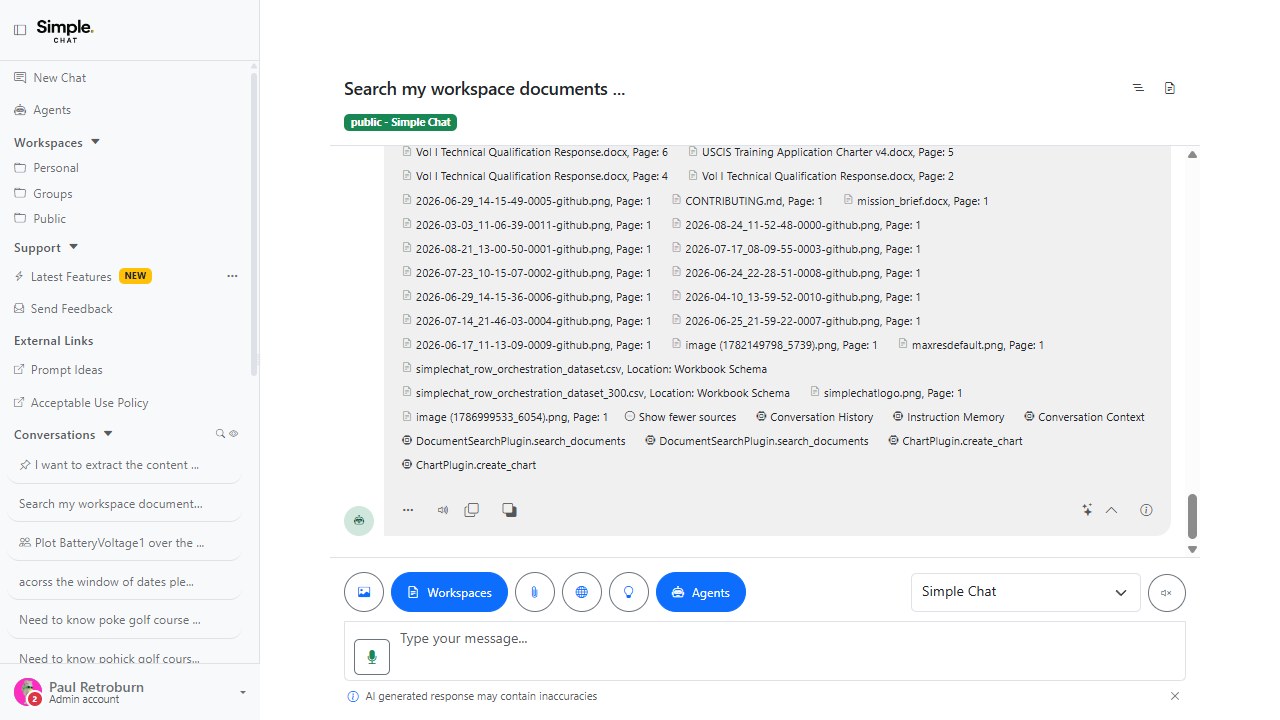1280x720 pixels.
Task: Toggle hidden conversations with the eye icon
Action: [234, 434]
